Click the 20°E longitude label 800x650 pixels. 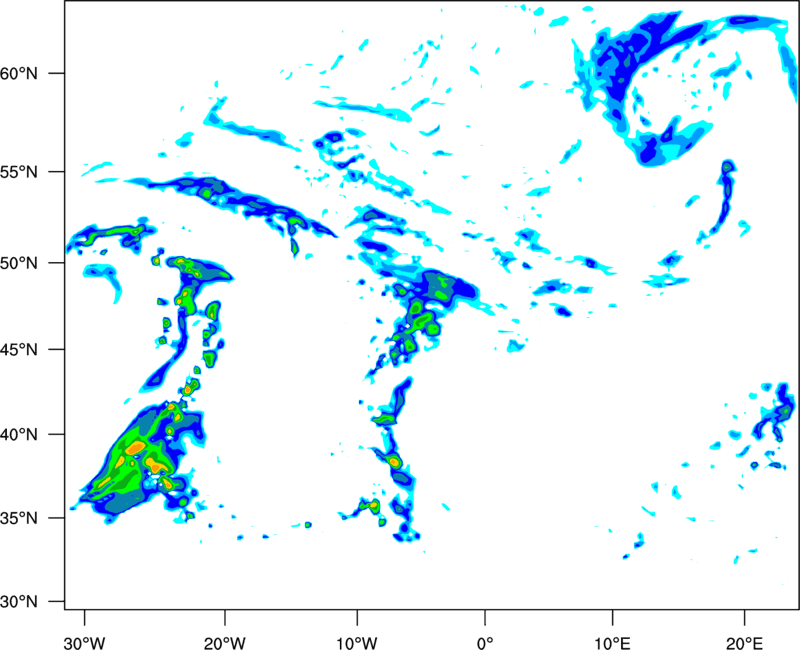coord(744,643)
